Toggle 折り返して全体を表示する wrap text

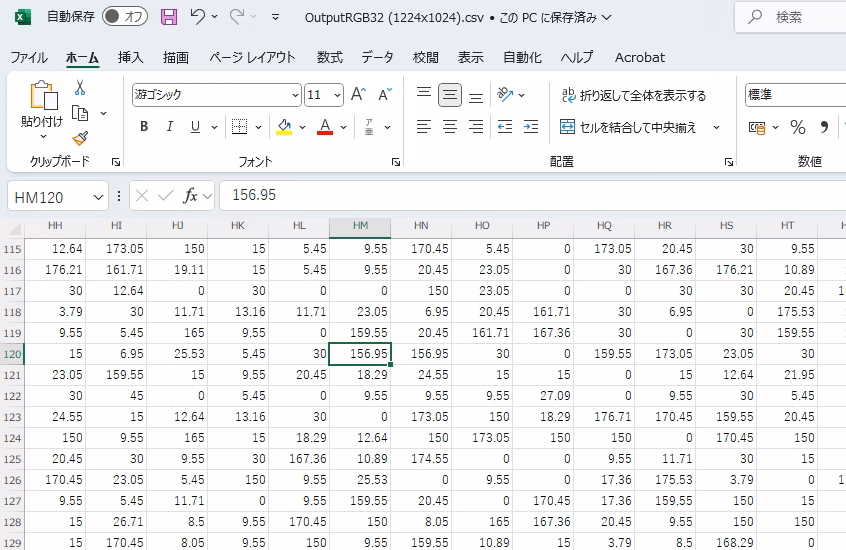click(x=633, y=96)
